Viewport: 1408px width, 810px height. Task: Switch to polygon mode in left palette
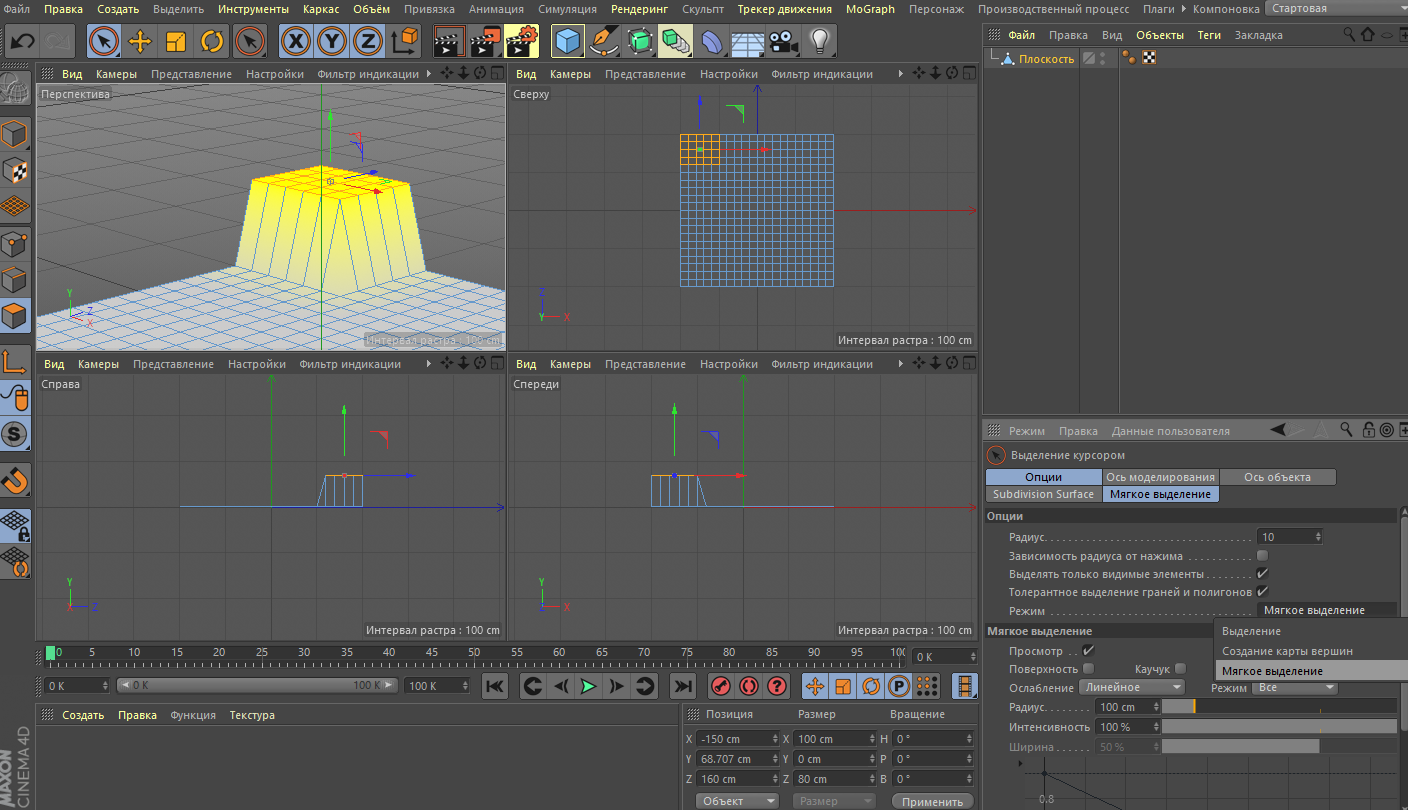point(16,317)
